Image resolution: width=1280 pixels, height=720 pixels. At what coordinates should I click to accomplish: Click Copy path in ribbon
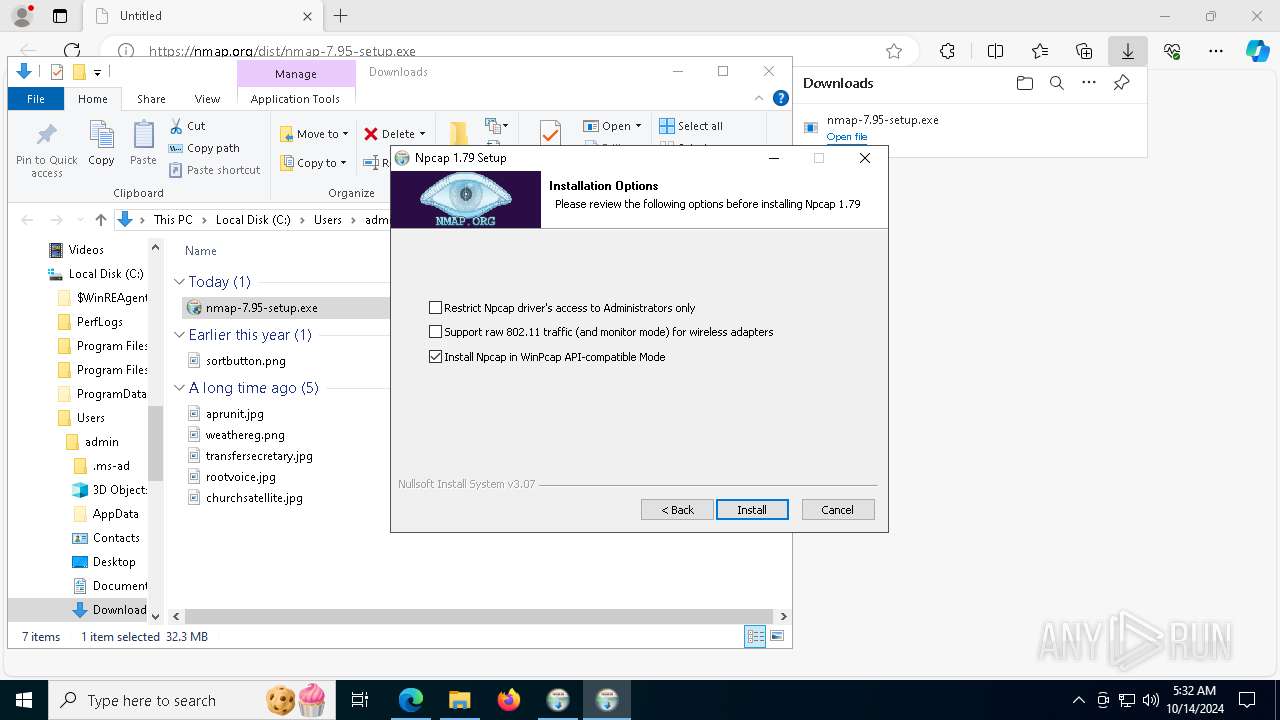pos(205,148)
